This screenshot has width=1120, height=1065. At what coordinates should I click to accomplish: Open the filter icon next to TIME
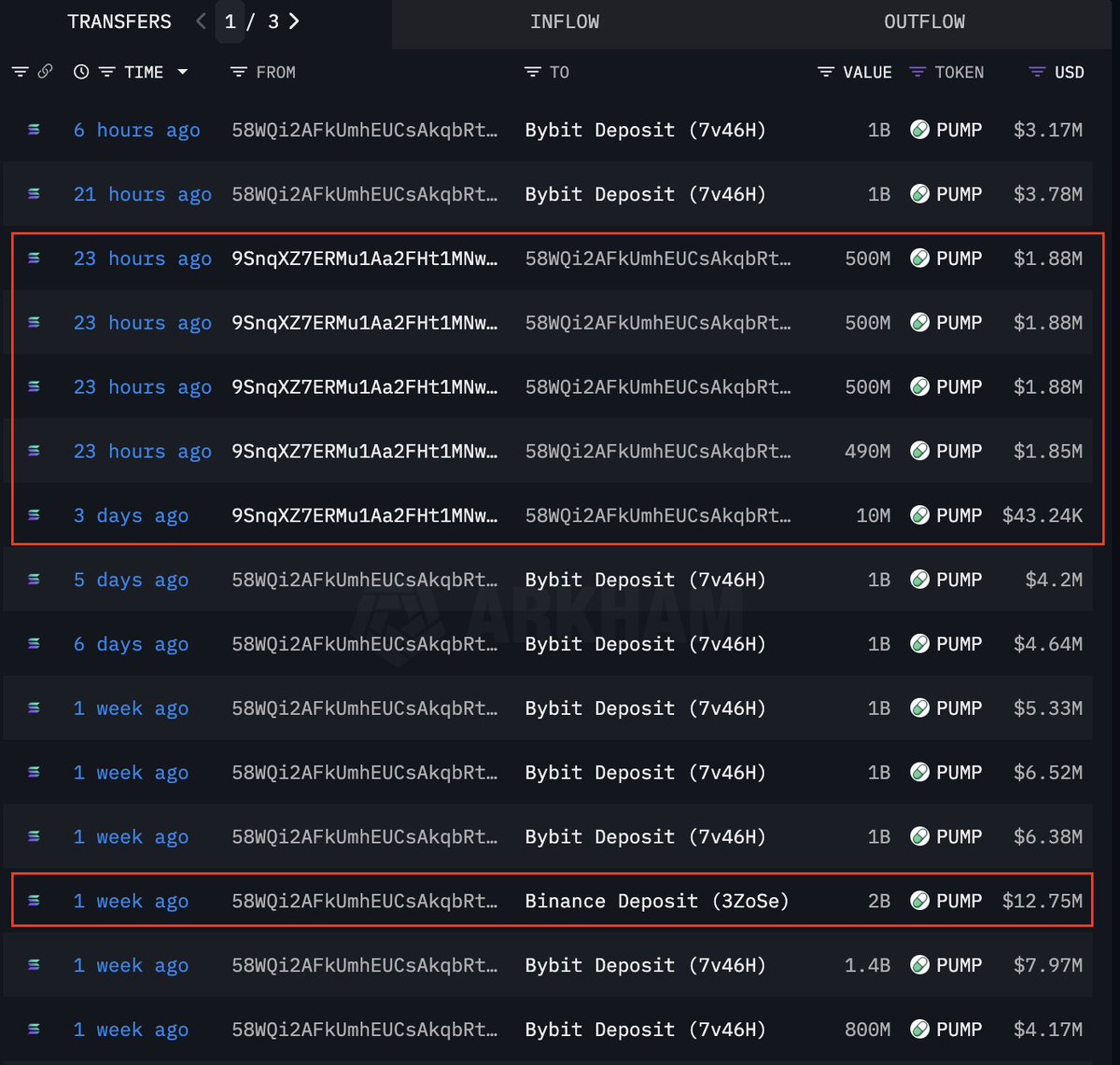tap(107, 72)
